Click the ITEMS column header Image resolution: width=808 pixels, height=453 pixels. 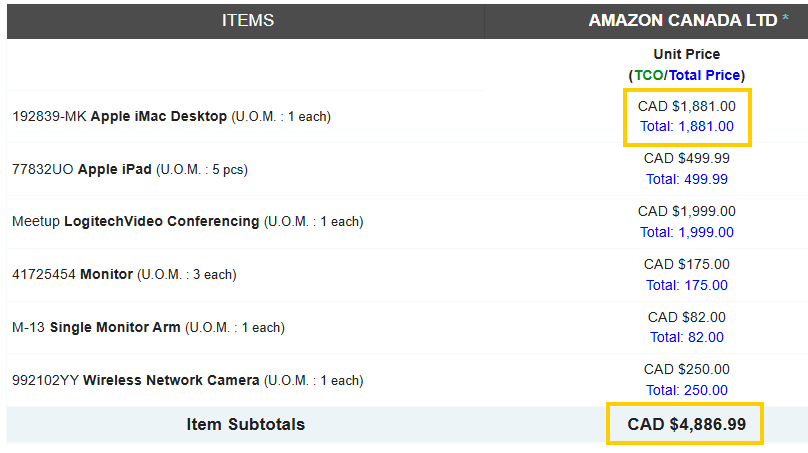tap(247, 20)
